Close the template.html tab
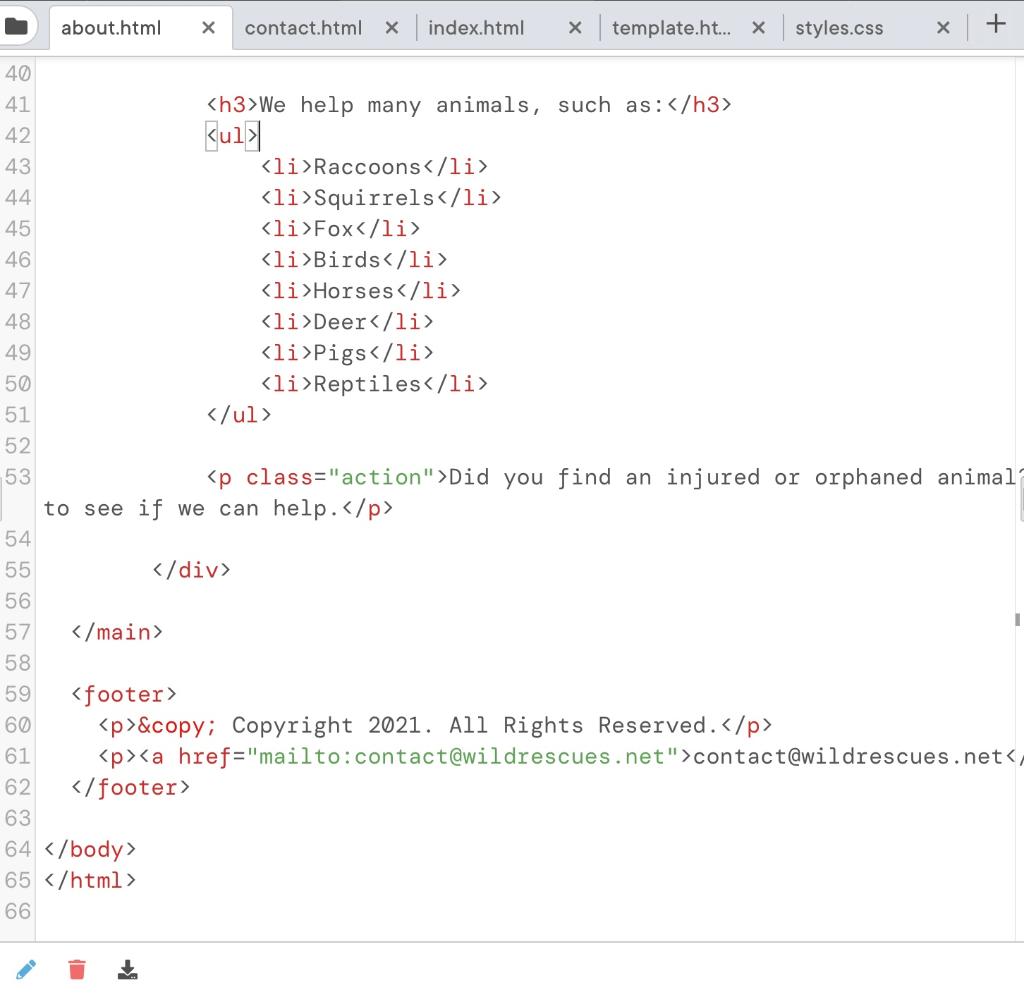 pos(758,28)
